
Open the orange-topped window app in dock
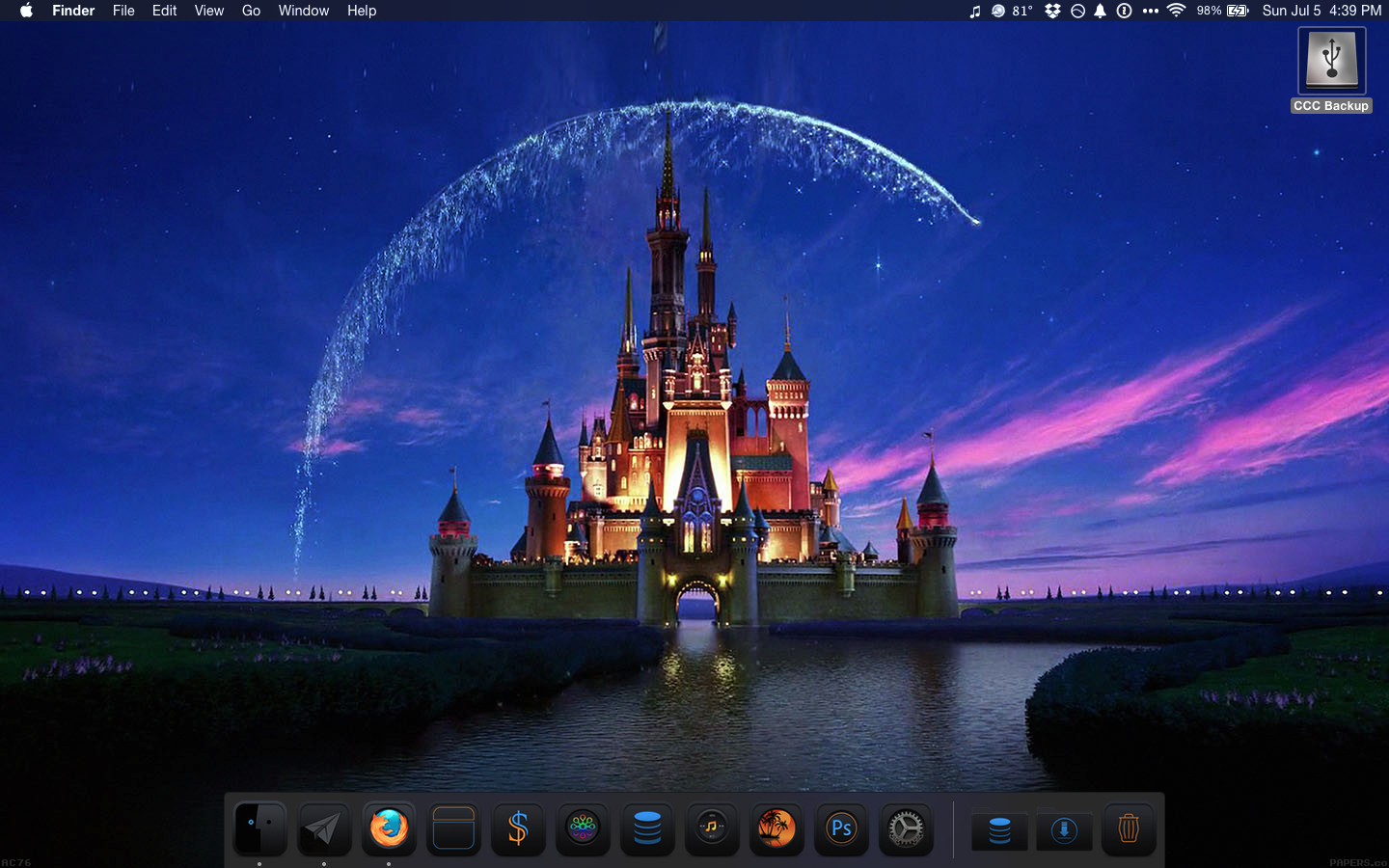(453, 828)
